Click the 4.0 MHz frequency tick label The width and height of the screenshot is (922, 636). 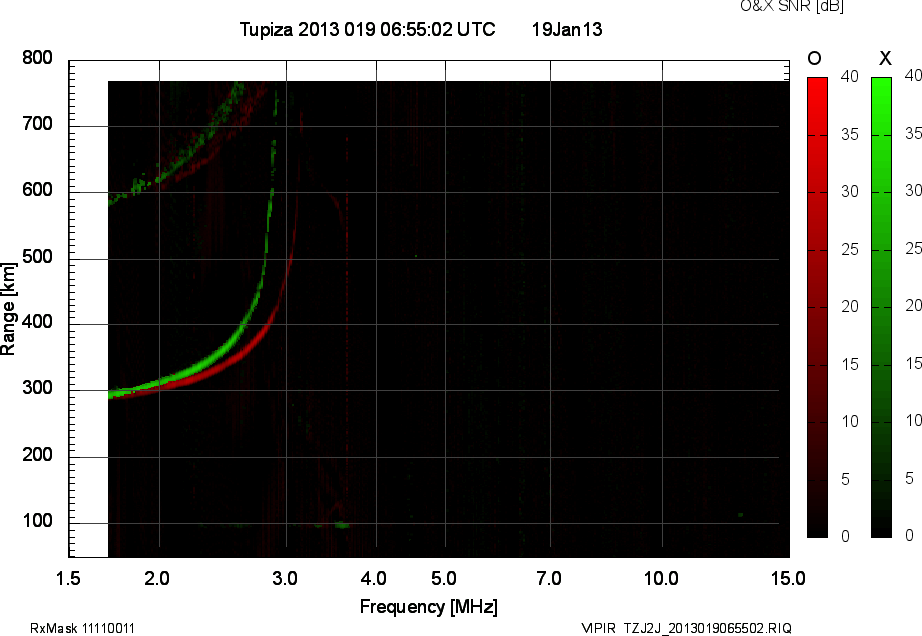point(374,578)
